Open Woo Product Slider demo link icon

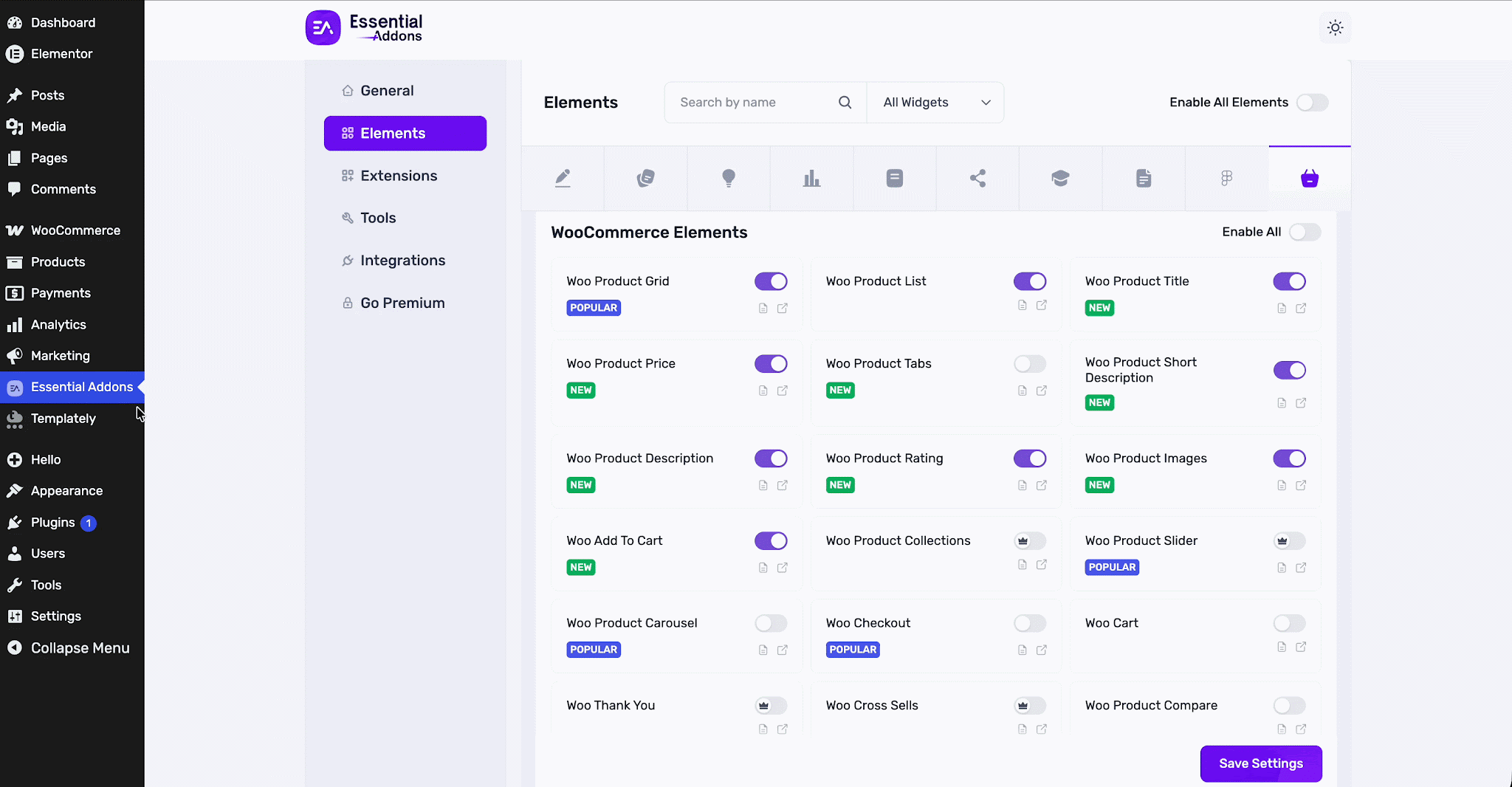[1301, 568]
